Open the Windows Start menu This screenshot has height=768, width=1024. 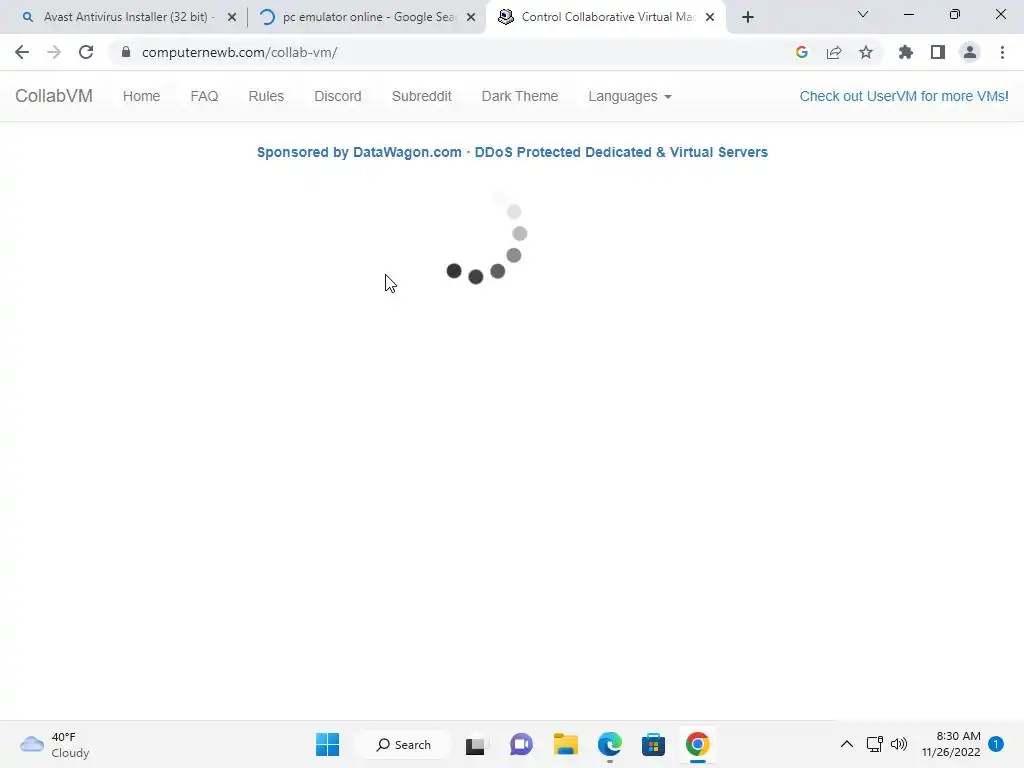pyautogui.click(x=327, y=744)
